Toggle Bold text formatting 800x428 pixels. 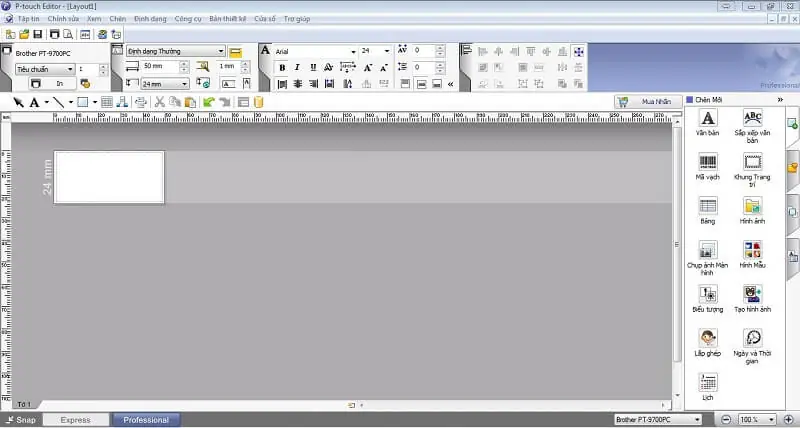coord(282,68)
